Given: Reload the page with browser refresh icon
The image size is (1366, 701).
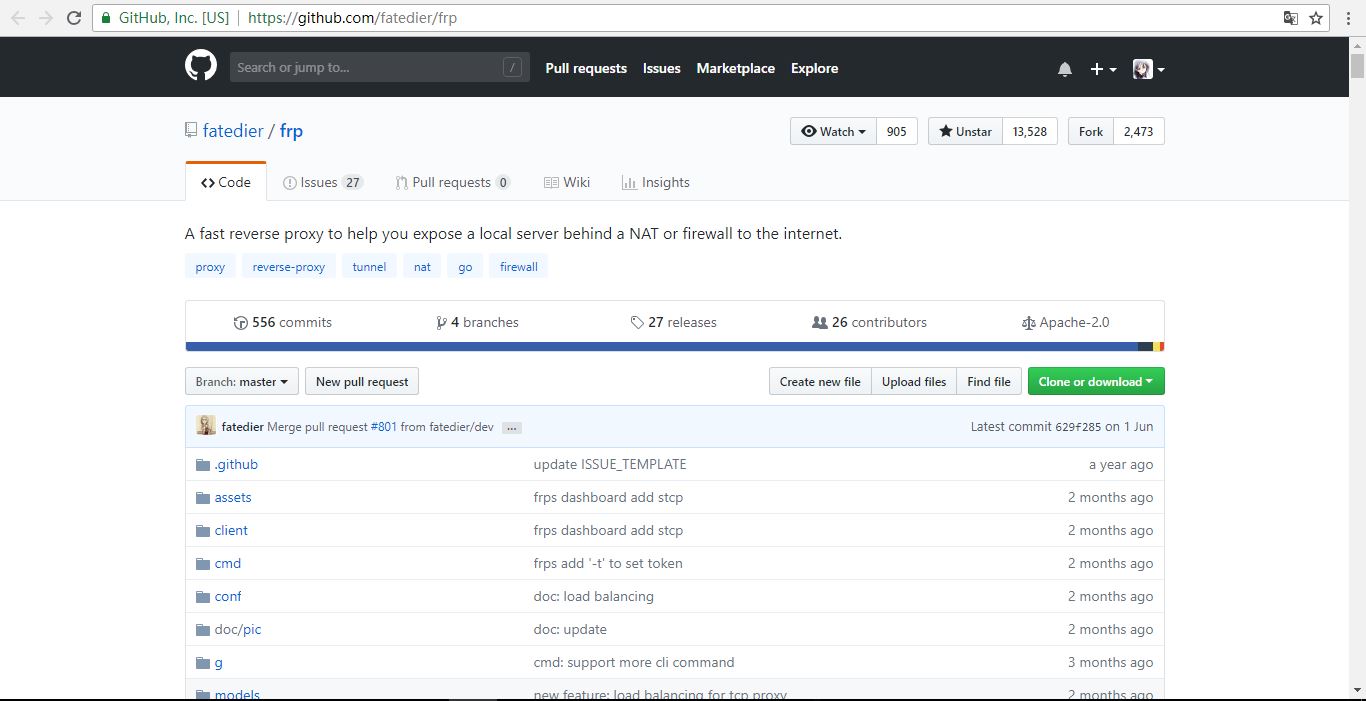Looking at the screenshot, I should point(74,18).
